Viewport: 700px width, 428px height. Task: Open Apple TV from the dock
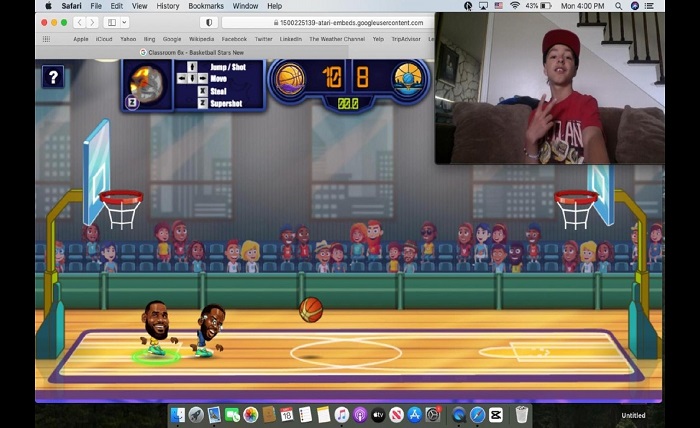378,415
